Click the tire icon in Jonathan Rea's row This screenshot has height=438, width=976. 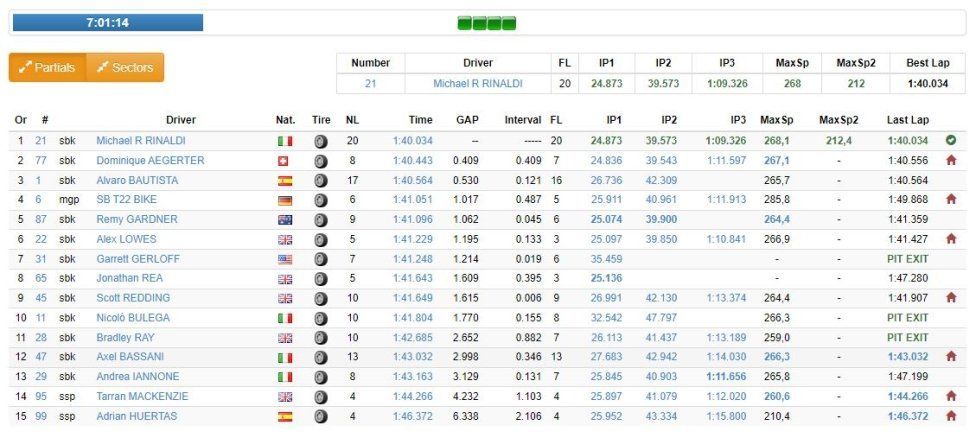click(321, 279)
